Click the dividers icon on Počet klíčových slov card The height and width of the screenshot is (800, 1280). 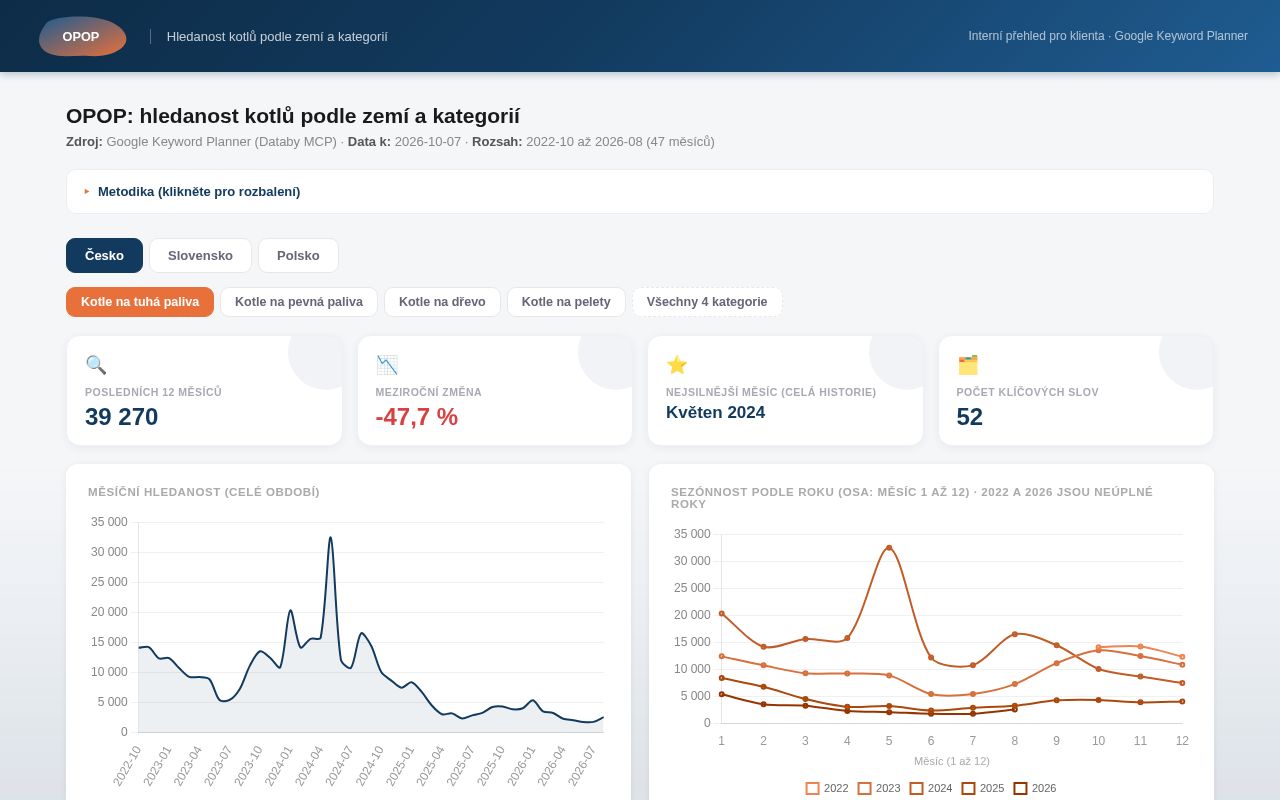[x=968, y=365]
